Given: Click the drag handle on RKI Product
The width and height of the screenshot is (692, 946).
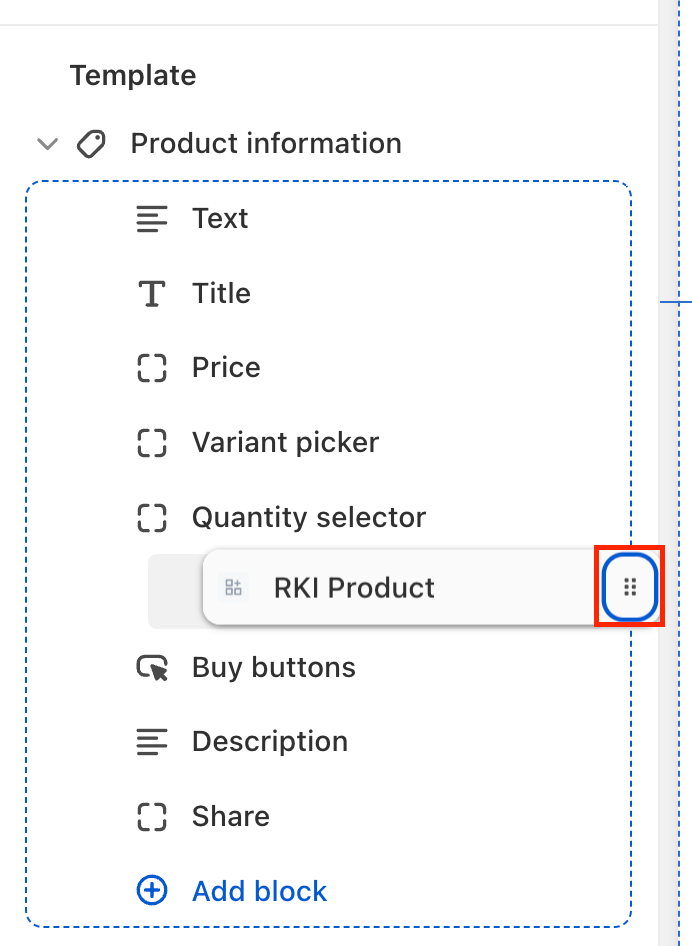Looking at the screenshot, I should [630, 587].
